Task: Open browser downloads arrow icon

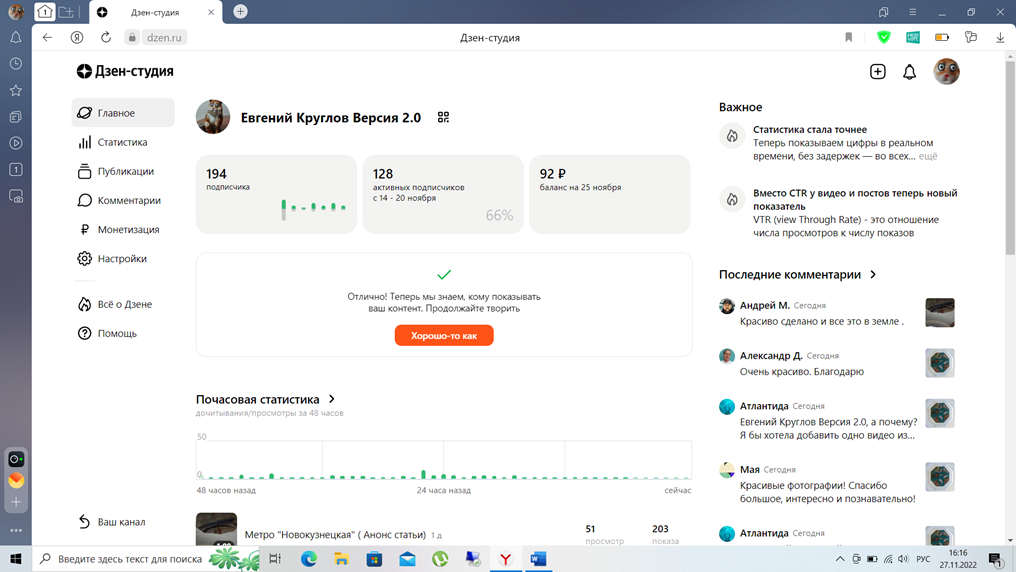Action: 1000,38
